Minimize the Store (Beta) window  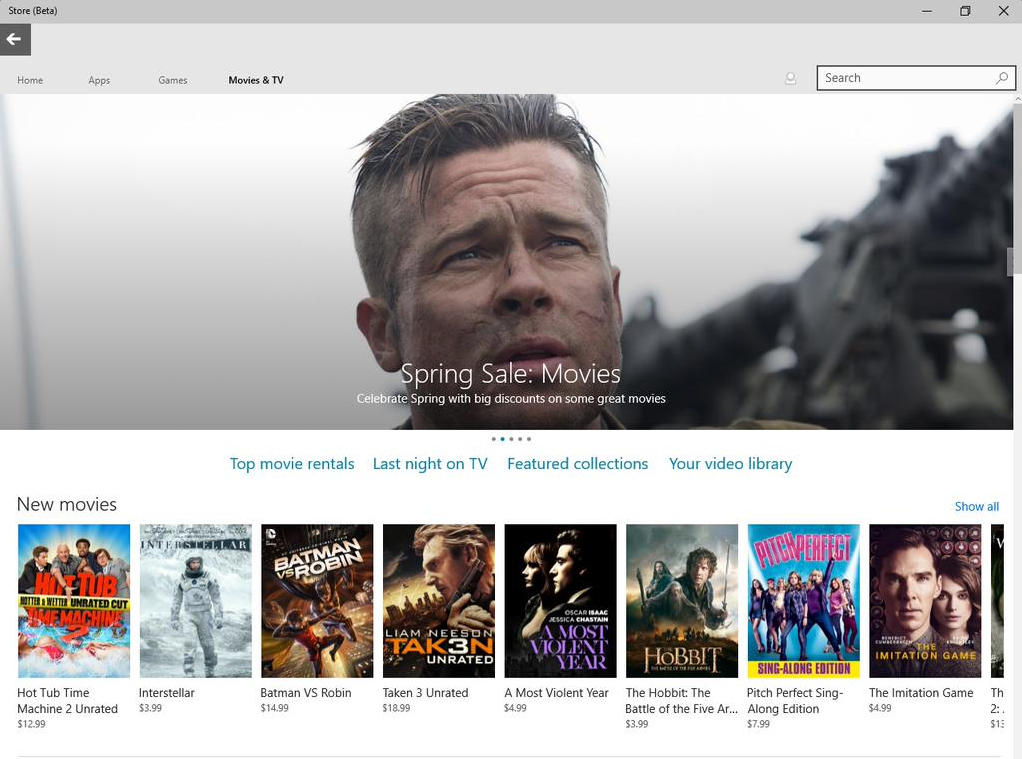927,11
